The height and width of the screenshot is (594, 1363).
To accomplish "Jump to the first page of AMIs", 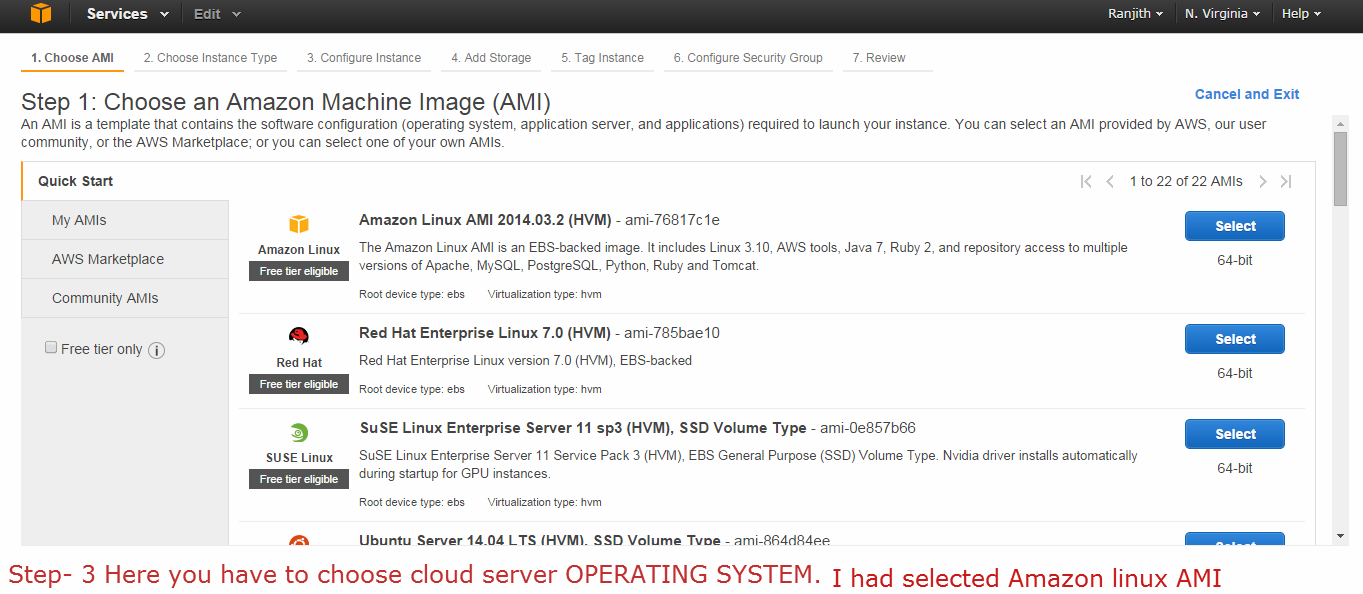I will (1086, 181).
